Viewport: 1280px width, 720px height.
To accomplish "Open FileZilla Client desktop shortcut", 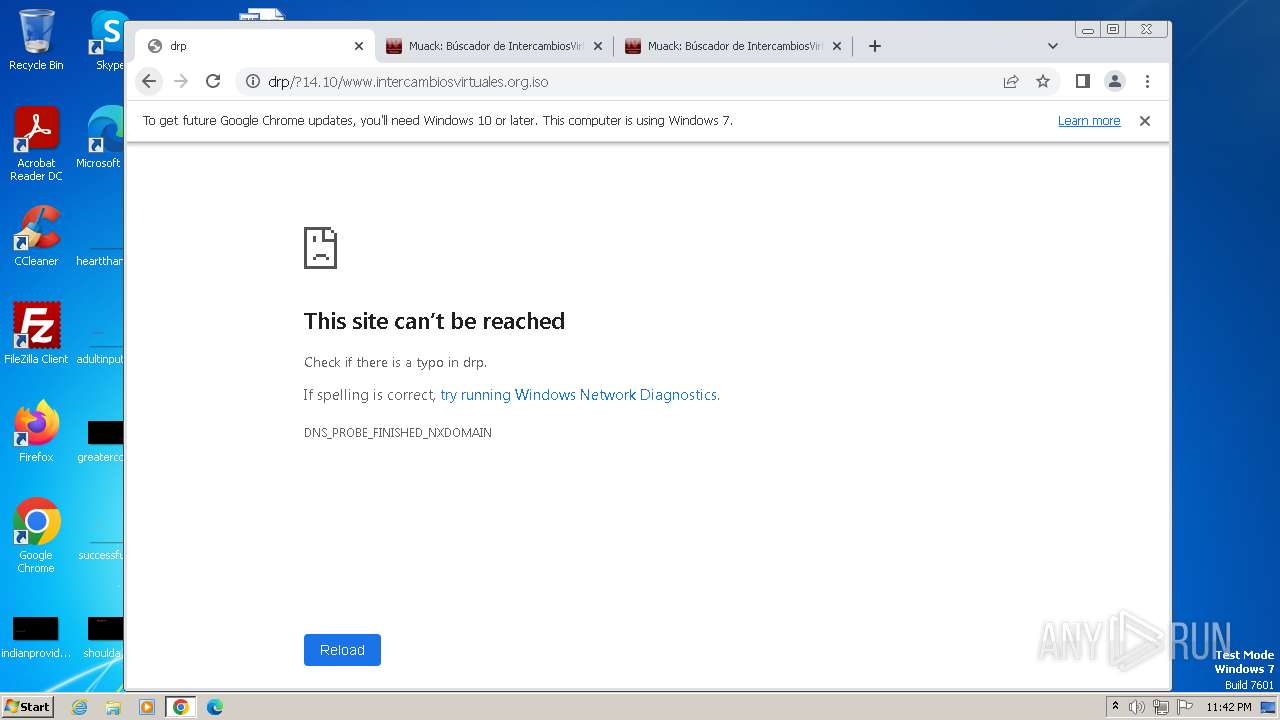I will click(36, 333).
